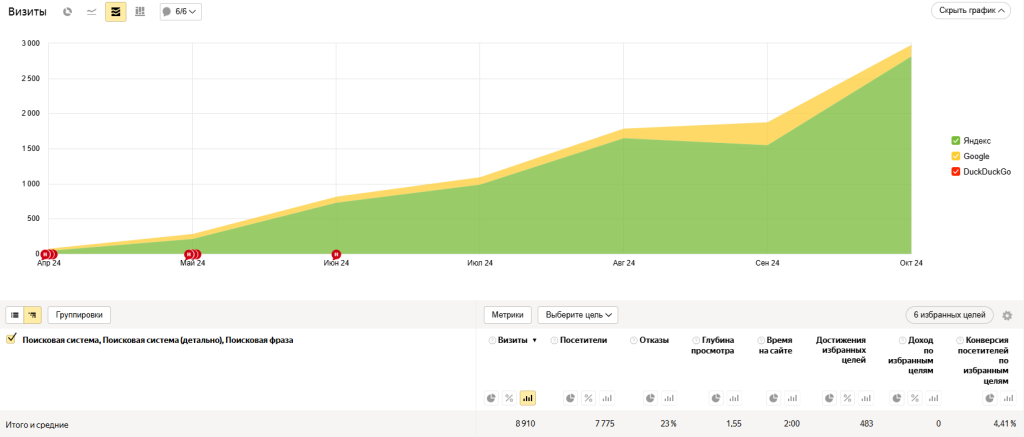Open table settings gear icon
1024x437 pixels.
pos(1007,316)
